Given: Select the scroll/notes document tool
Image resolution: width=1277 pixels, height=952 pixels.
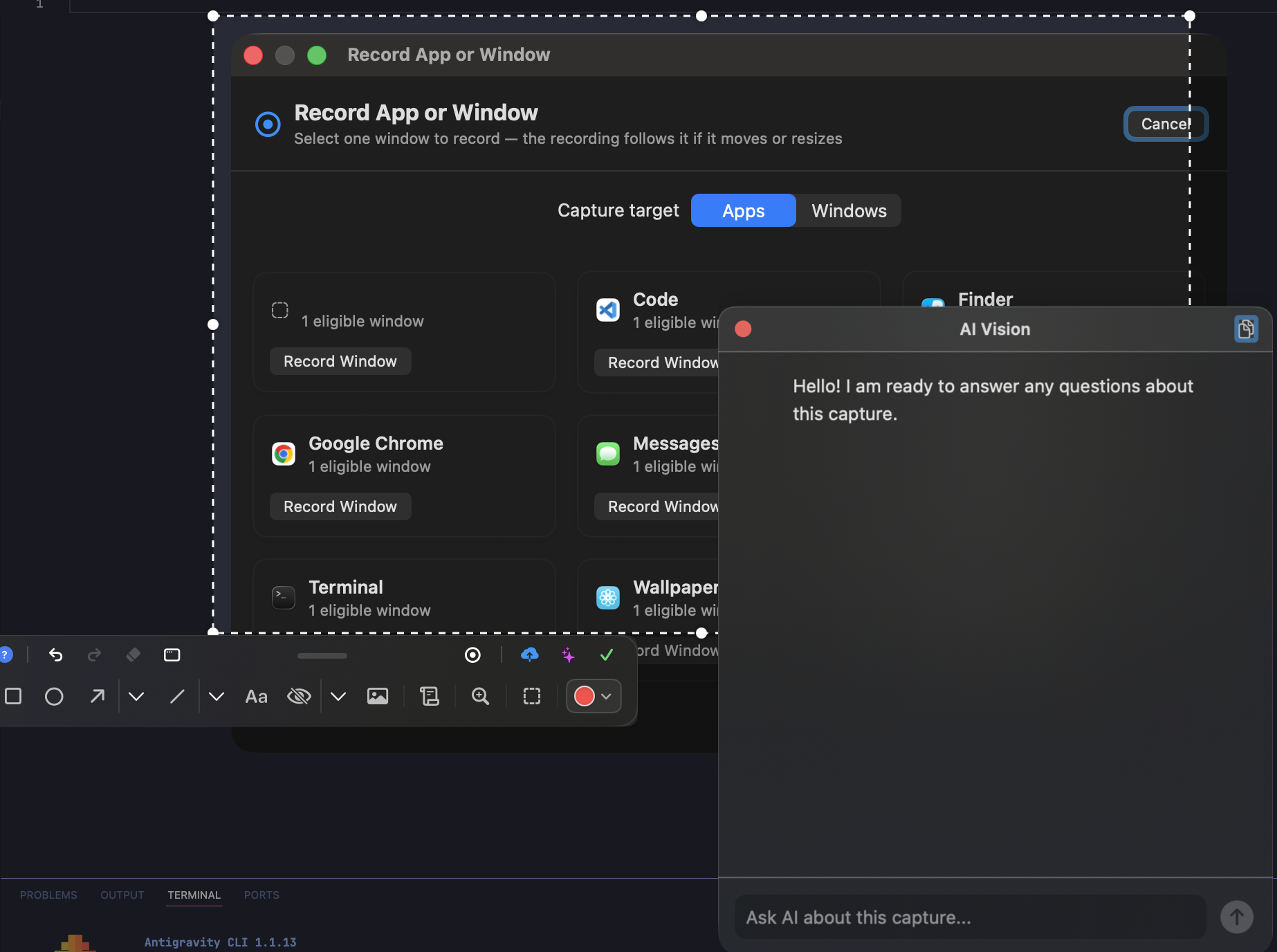Looking at the screenshot, I should [430, 696].
